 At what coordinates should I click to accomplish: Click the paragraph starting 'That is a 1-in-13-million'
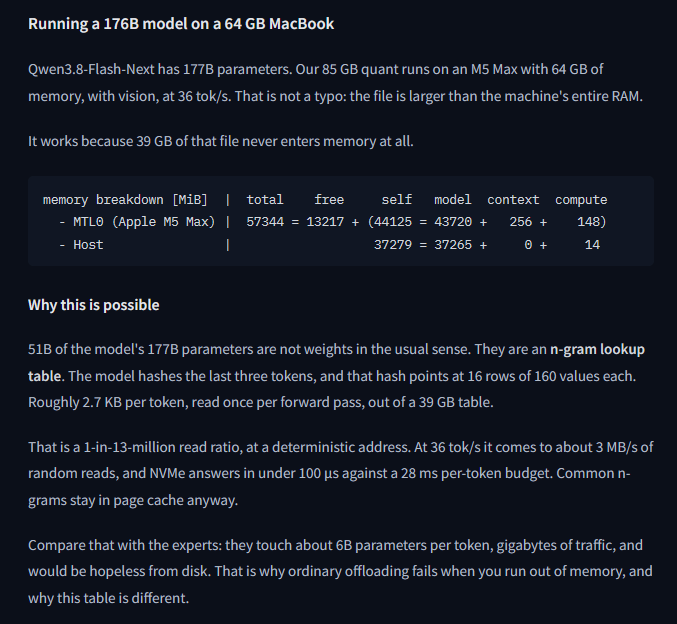point(341,473)
